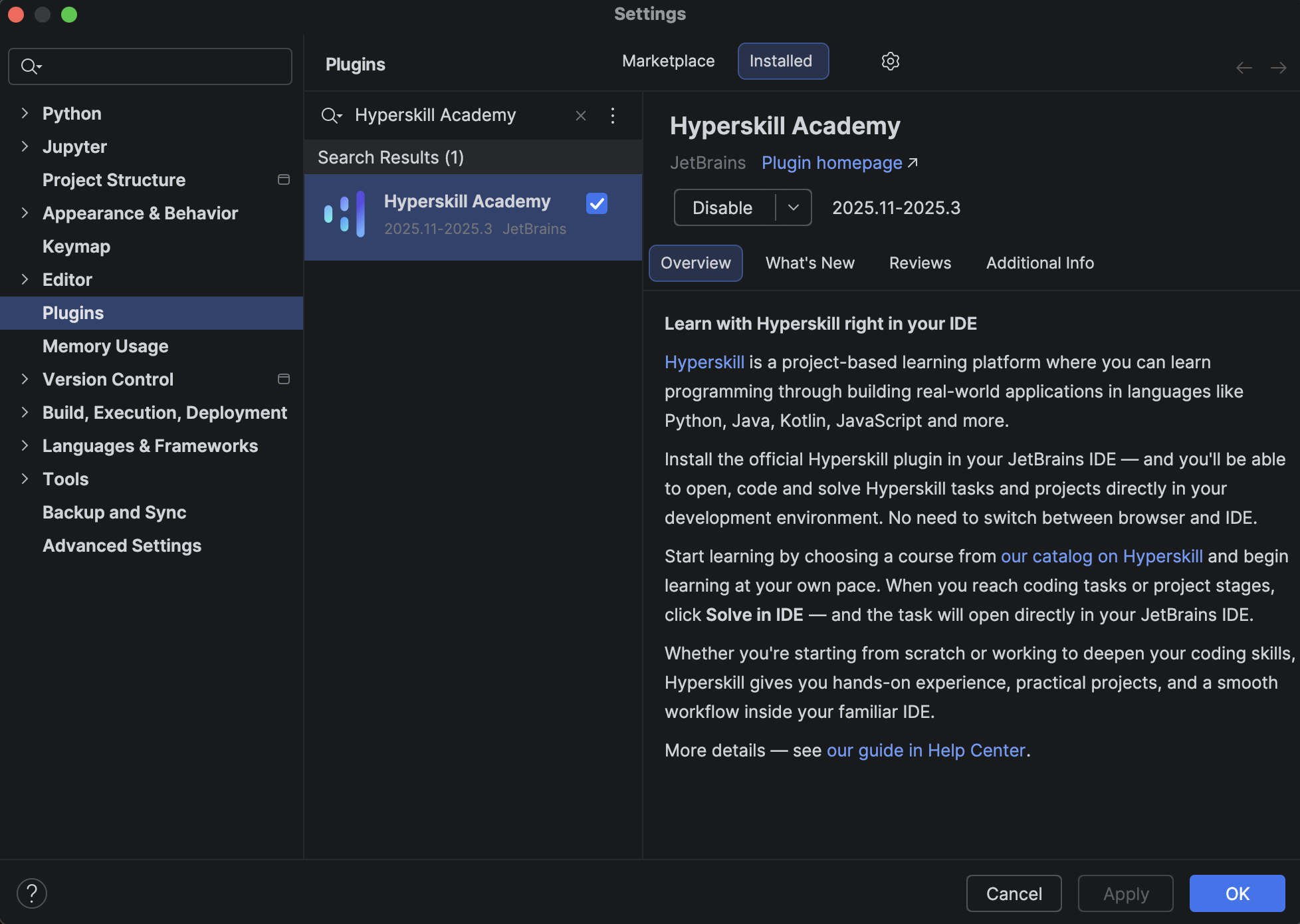The height and width of the screenshot is (924, 1300).
Task: Clear the plugin search field with X
Action: click(581, 116)
